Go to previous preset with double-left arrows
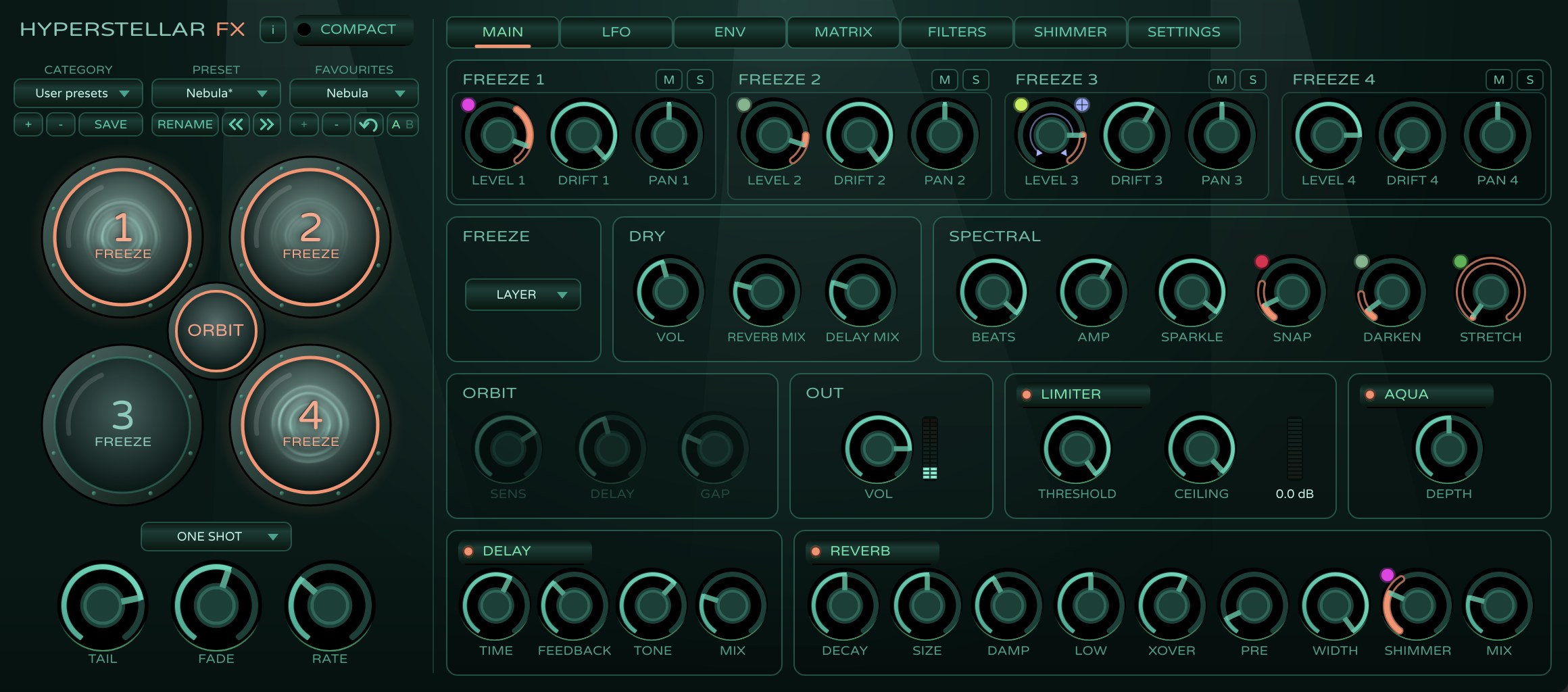Screen dimensions: 1568x692 click(236, 124)
